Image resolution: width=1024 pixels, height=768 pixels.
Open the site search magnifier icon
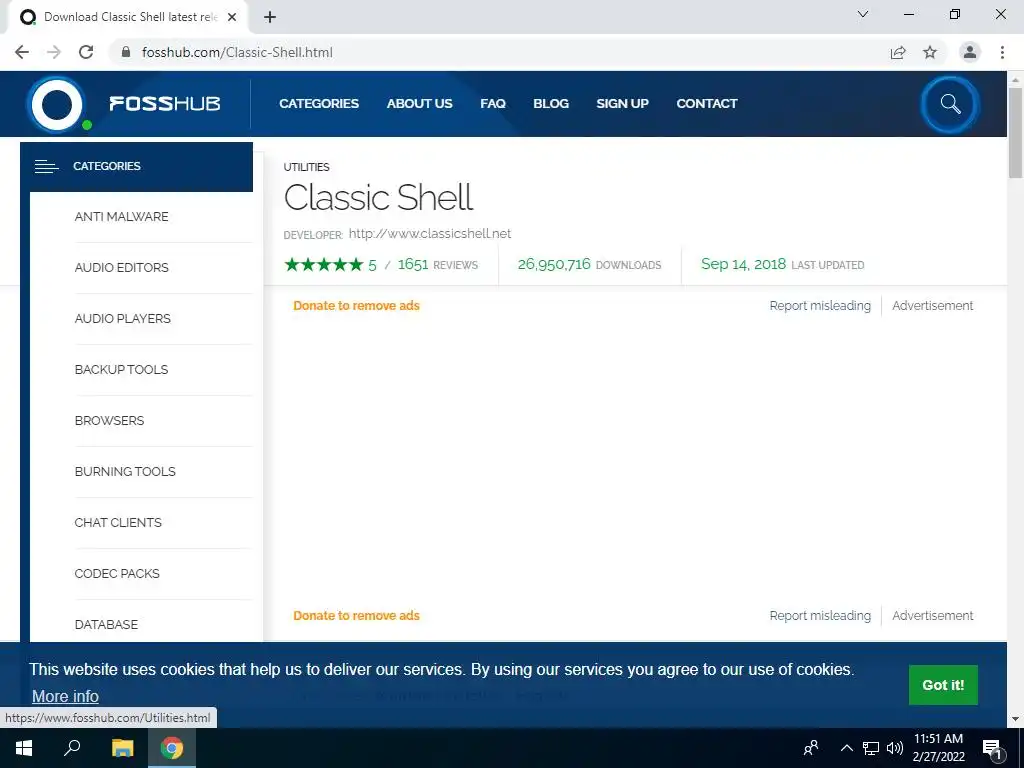tap(950, 104)
